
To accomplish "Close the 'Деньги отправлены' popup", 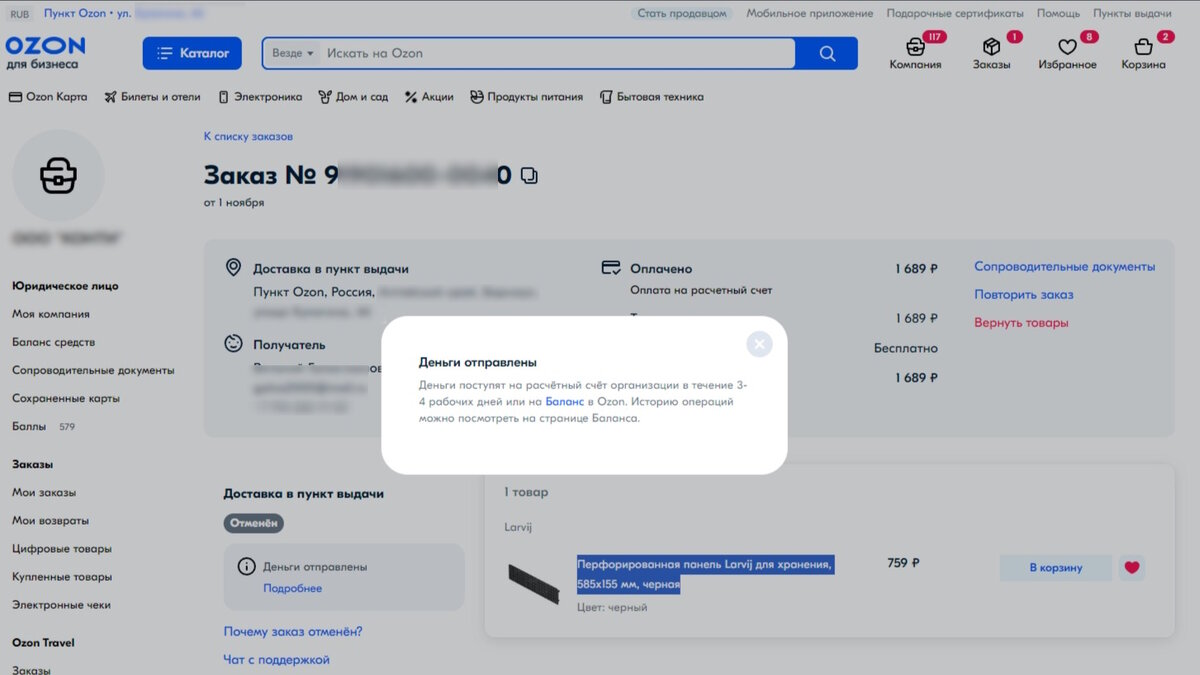I will [759, 344].
